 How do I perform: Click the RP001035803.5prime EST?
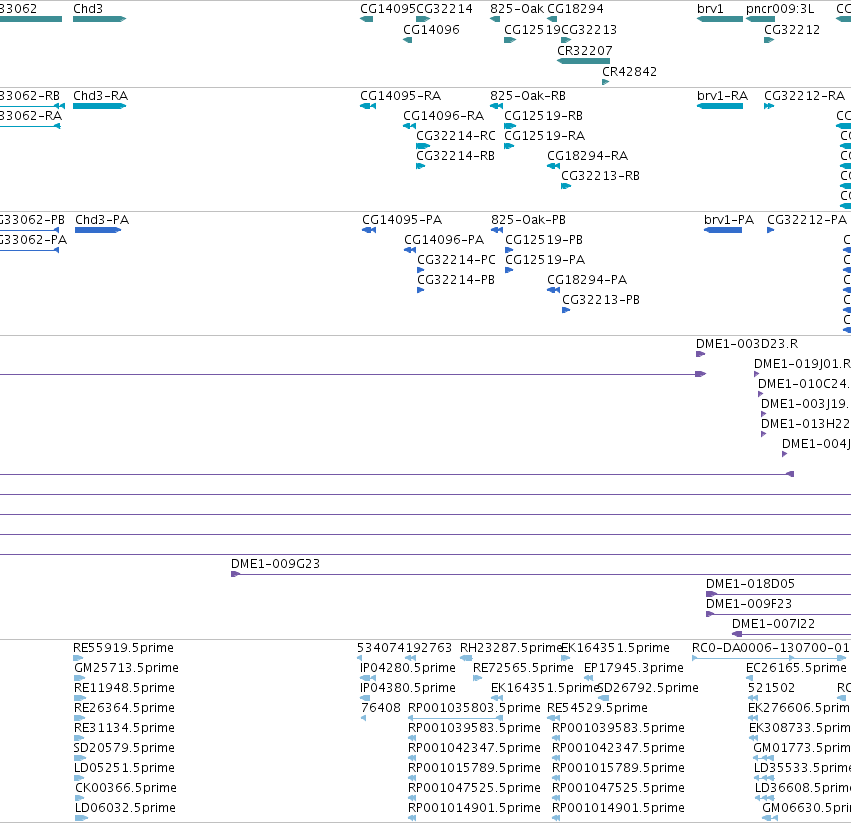(x=455, y=719)
